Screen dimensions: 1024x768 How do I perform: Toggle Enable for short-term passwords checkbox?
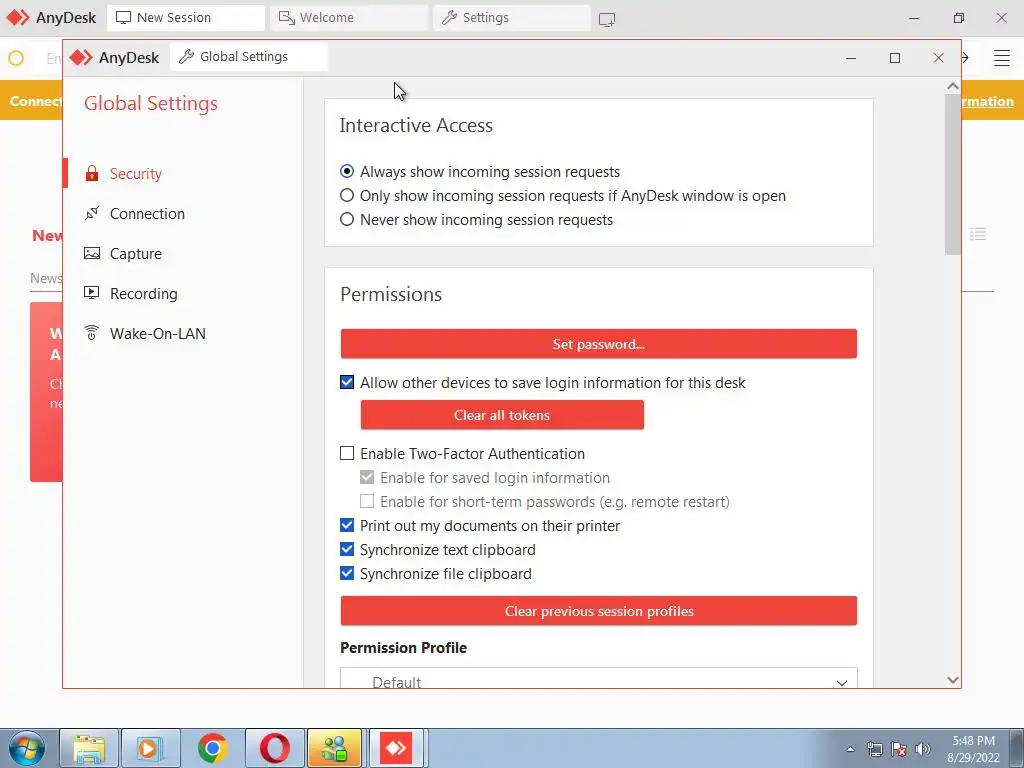tap(367, 502)
